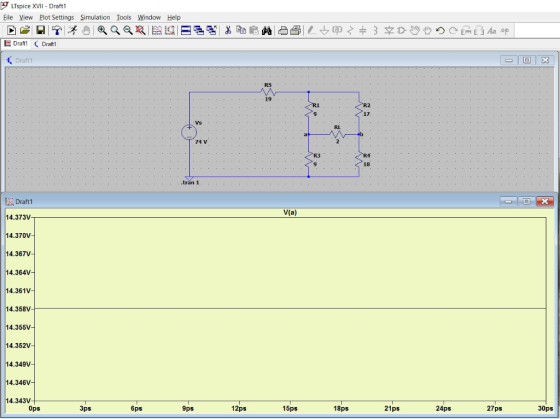The image size is (560, 419).
Task: Select the Label Net tool
Action: point(337,31)
